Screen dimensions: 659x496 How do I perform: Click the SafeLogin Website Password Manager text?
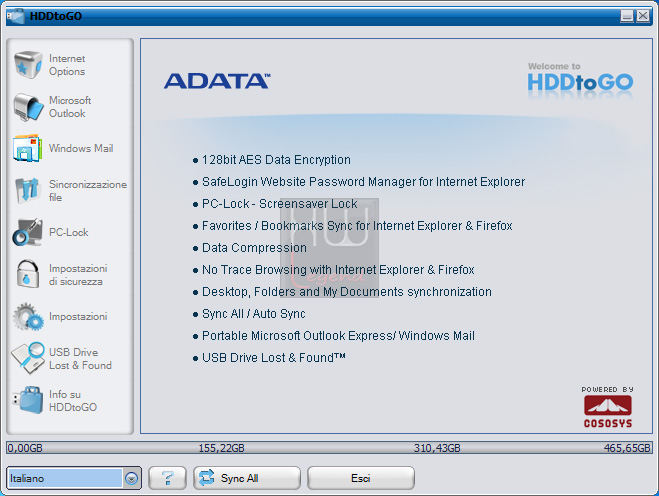[364, 182]
